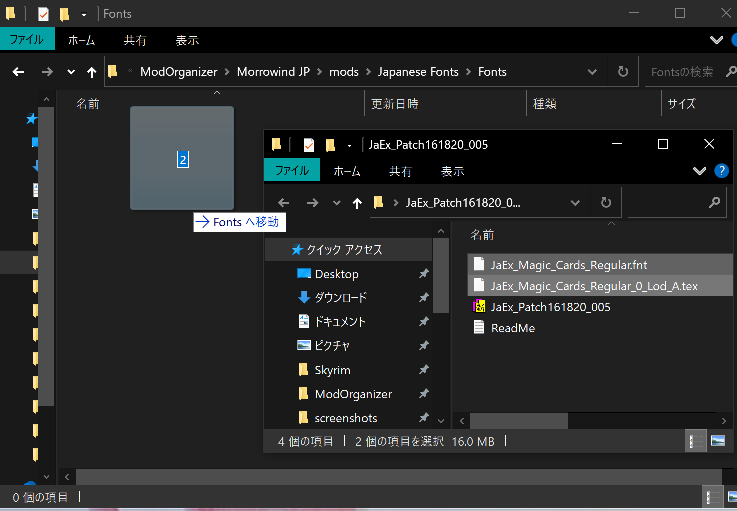
Task: Click refresh button in the Fonts window
Action: 623,72
